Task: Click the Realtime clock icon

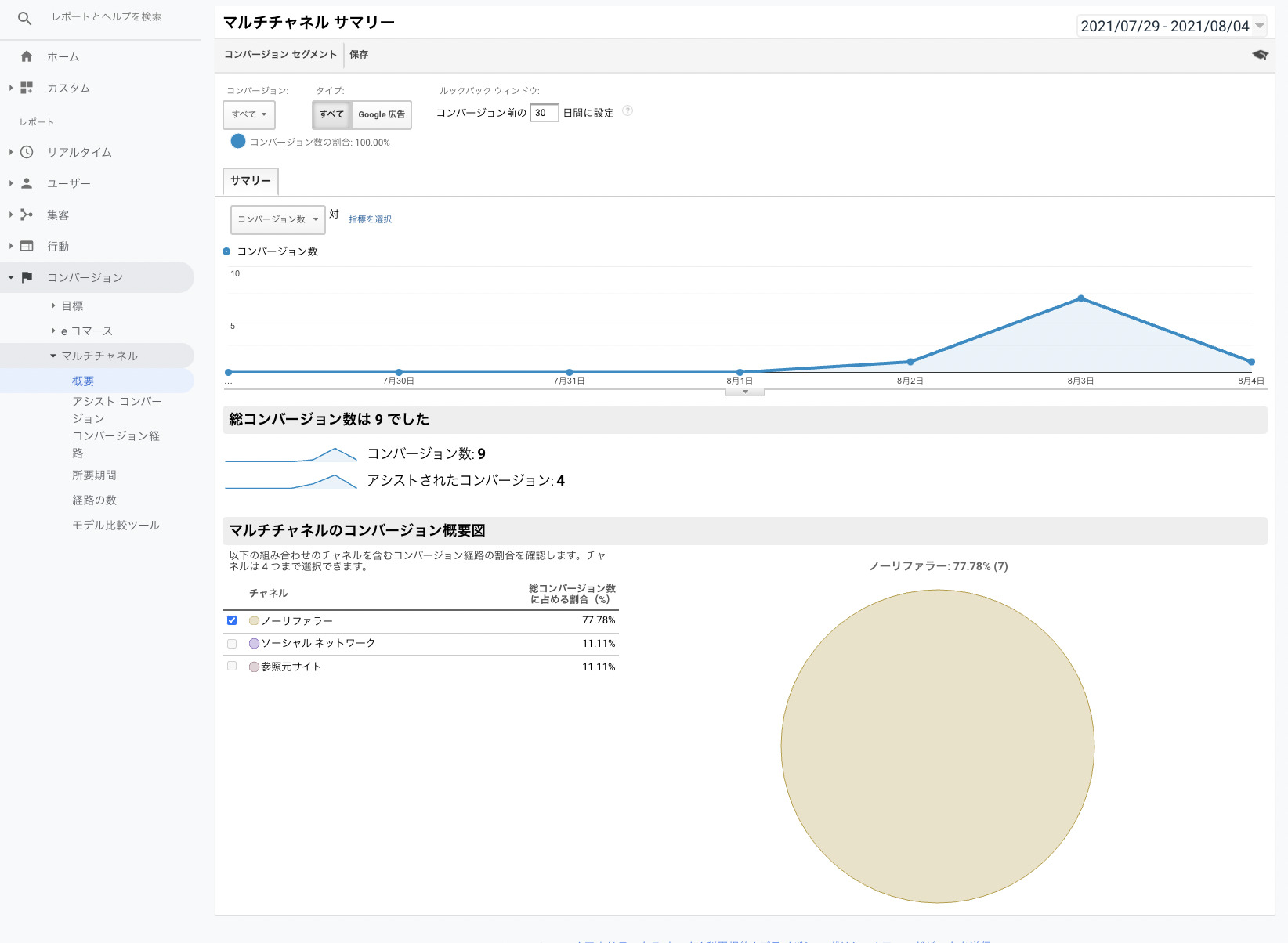Action: click(27, 152)
